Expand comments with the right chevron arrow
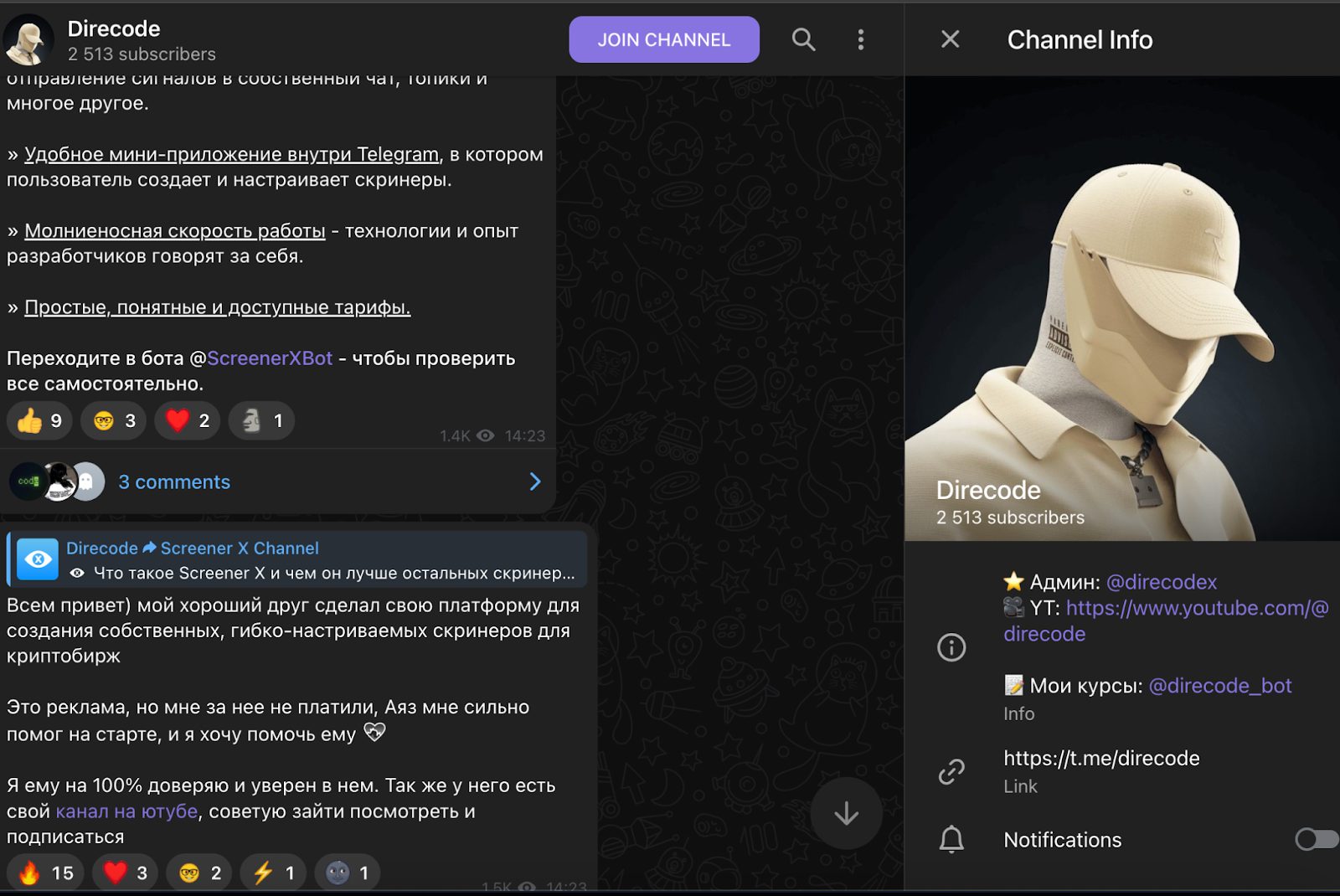This screenshot has height=896, width=1340. [535, 481]
